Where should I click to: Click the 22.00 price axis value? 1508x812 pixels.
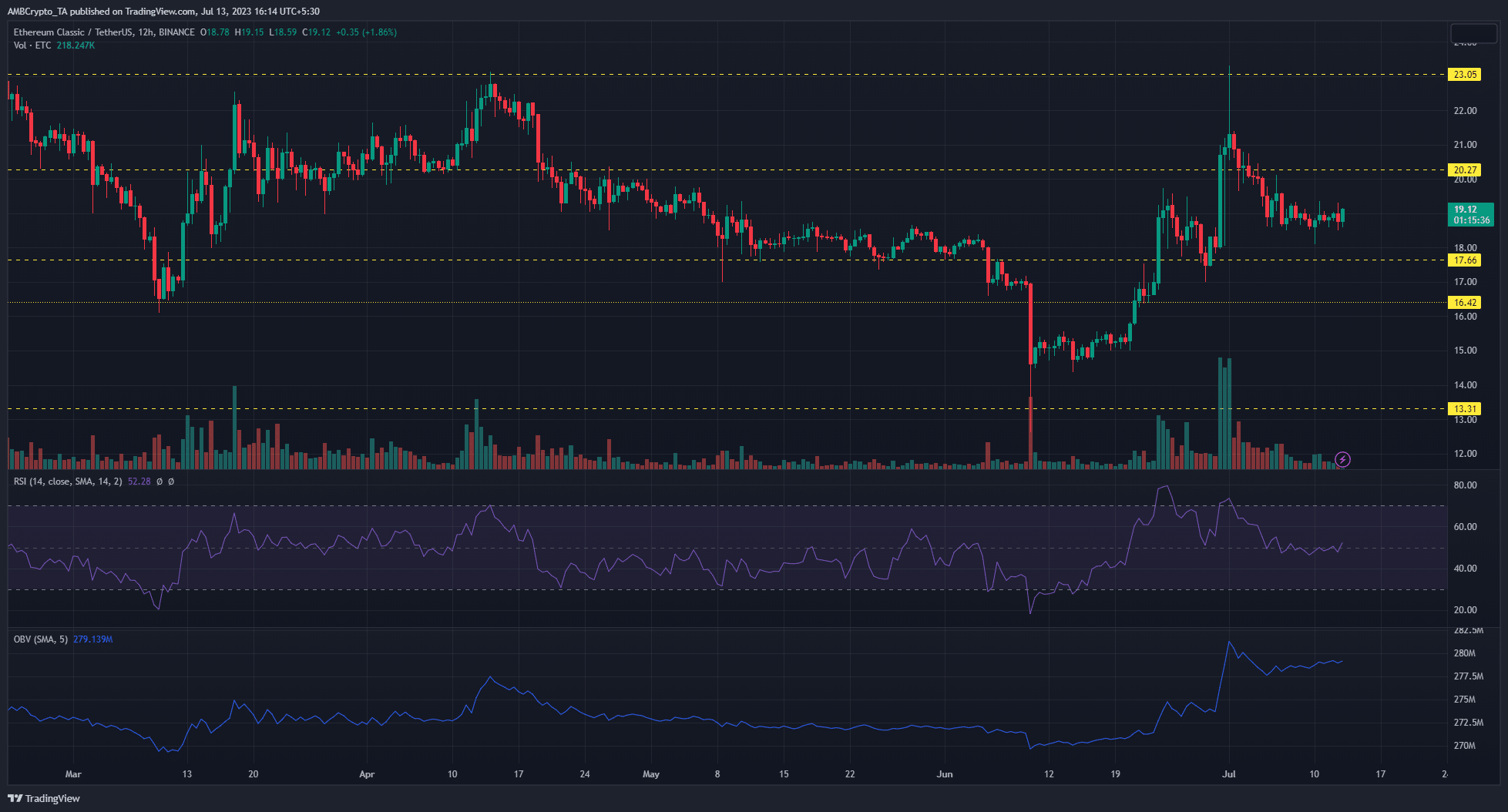(1465, 111)
